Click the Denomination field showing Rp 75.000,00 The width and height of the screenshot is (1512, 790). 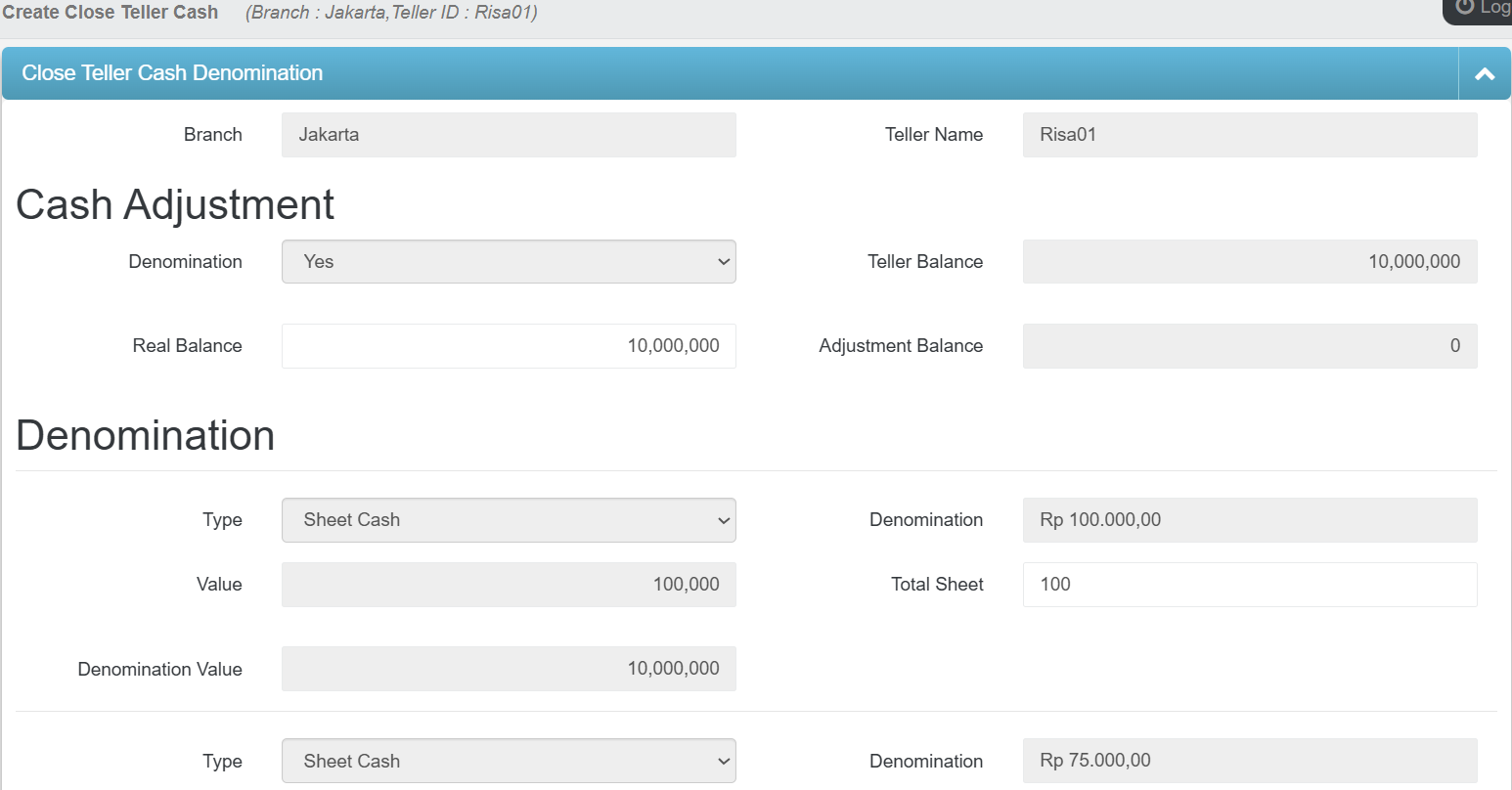[x=1249, y=761]
